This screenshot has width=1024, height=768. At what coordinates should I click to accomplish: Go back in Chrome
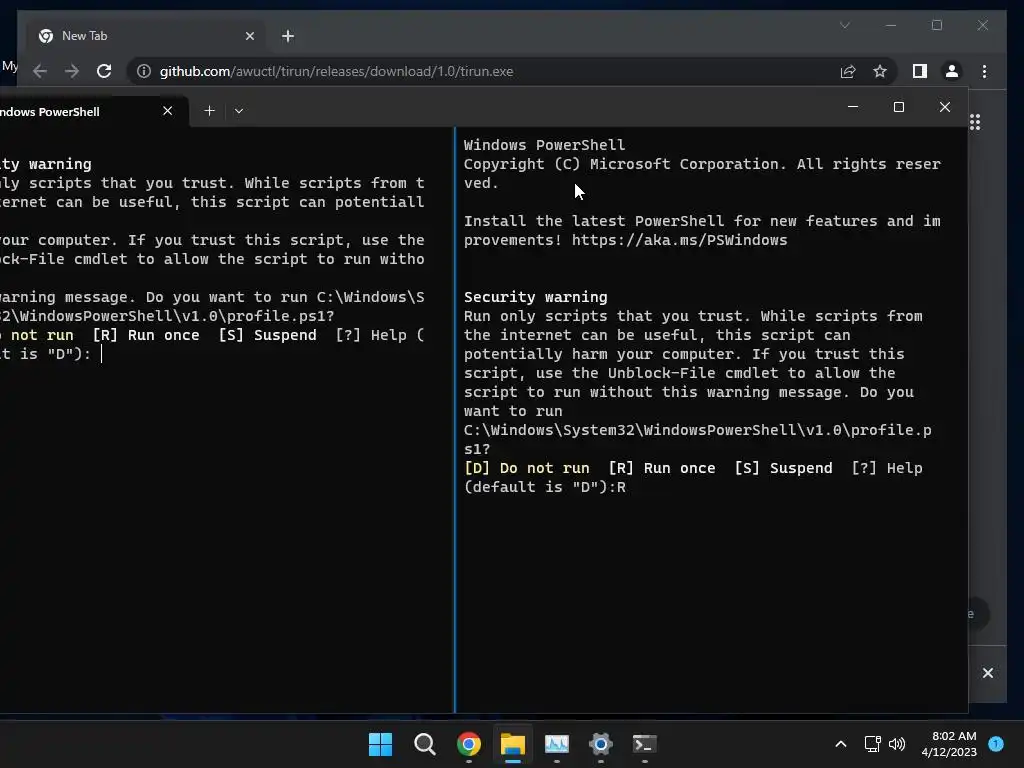click(x=40, y=71)
